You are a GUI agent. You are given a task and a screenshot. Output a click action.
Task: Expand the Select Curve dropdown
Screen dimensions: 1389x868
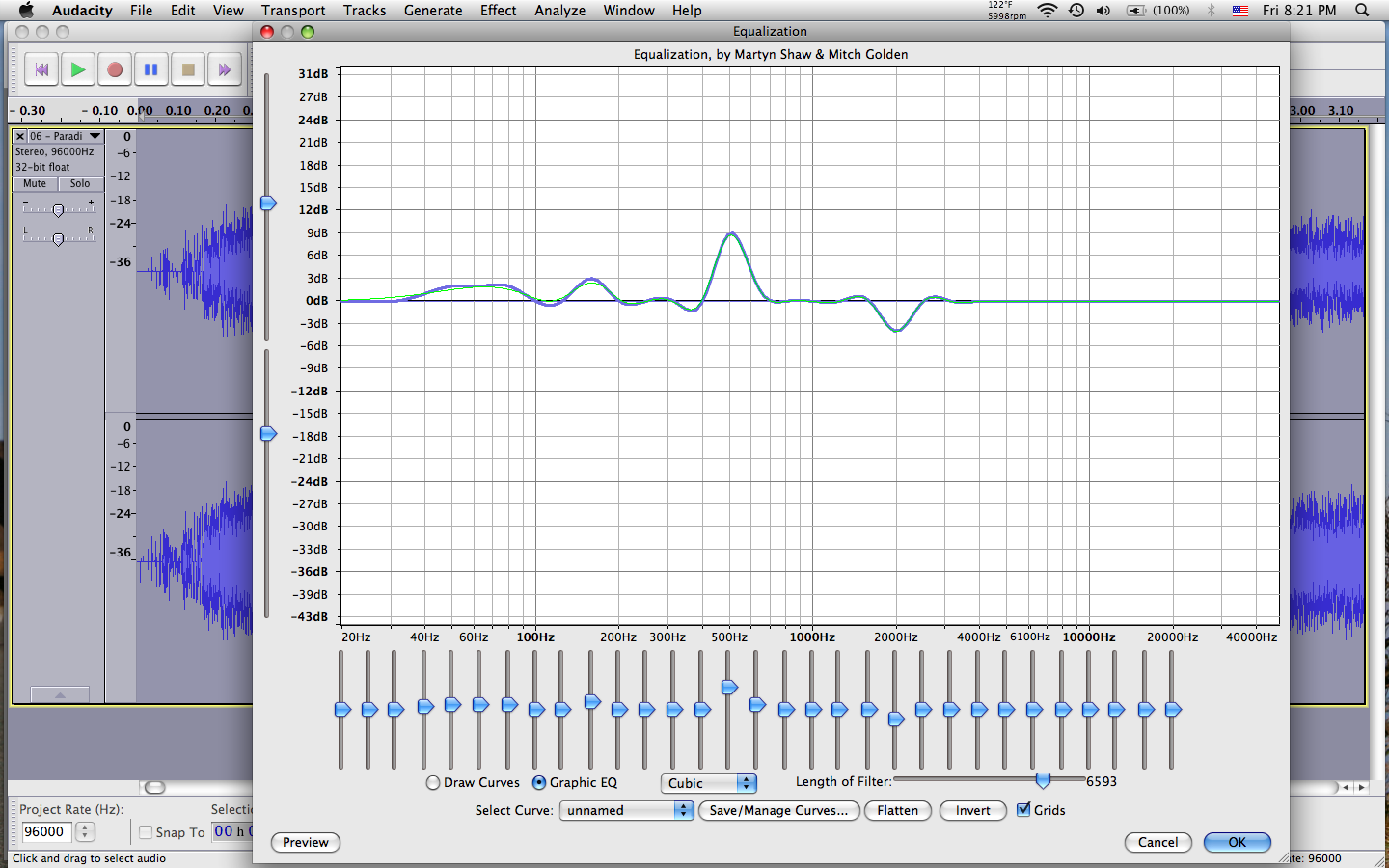tap(626, 810)
